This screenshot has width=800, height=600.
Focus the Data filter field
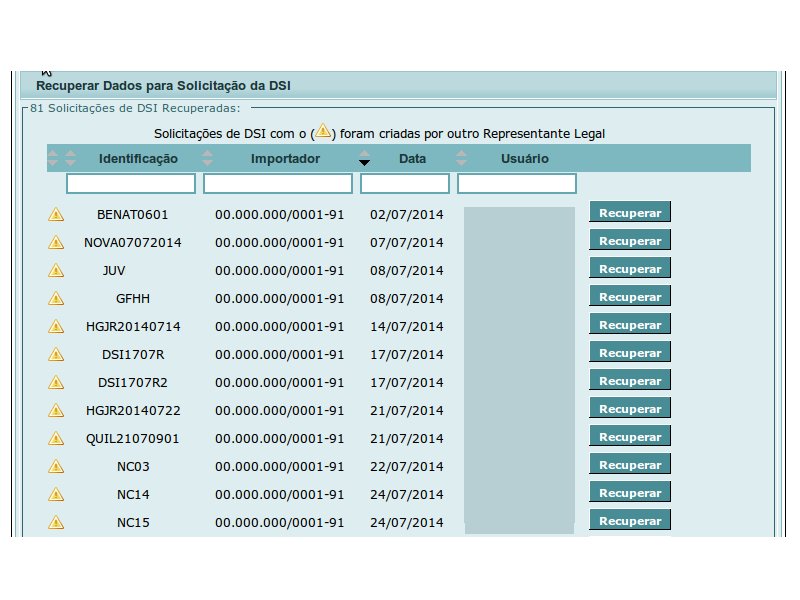405,184
